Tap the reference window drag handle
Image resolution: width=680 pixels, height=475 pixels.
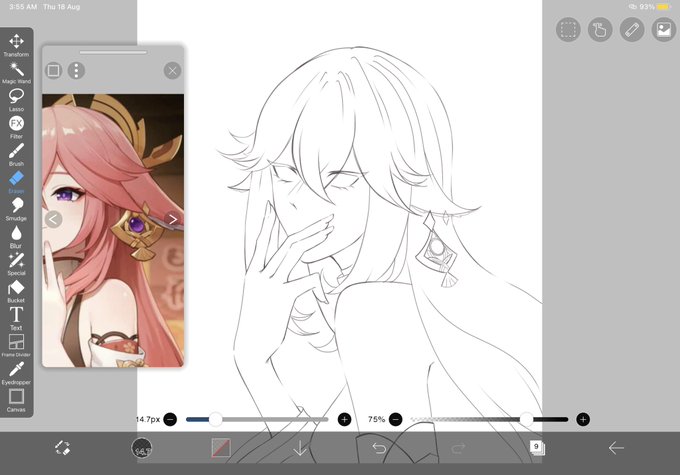tap(113, 52)
